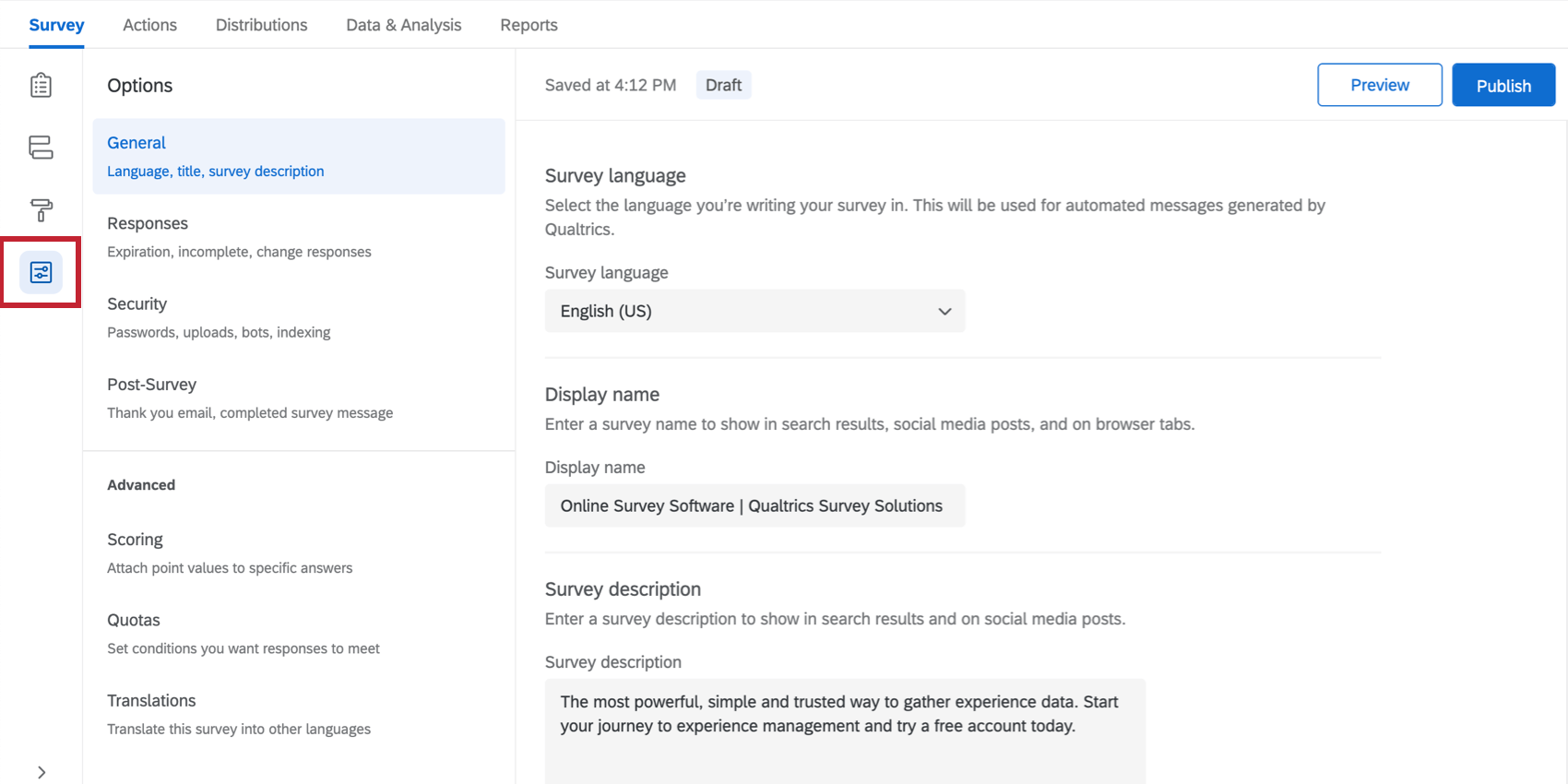Open the Look and feel paint roller icon
Viewport: 1568px width, 784px height.
pos(41,210)
